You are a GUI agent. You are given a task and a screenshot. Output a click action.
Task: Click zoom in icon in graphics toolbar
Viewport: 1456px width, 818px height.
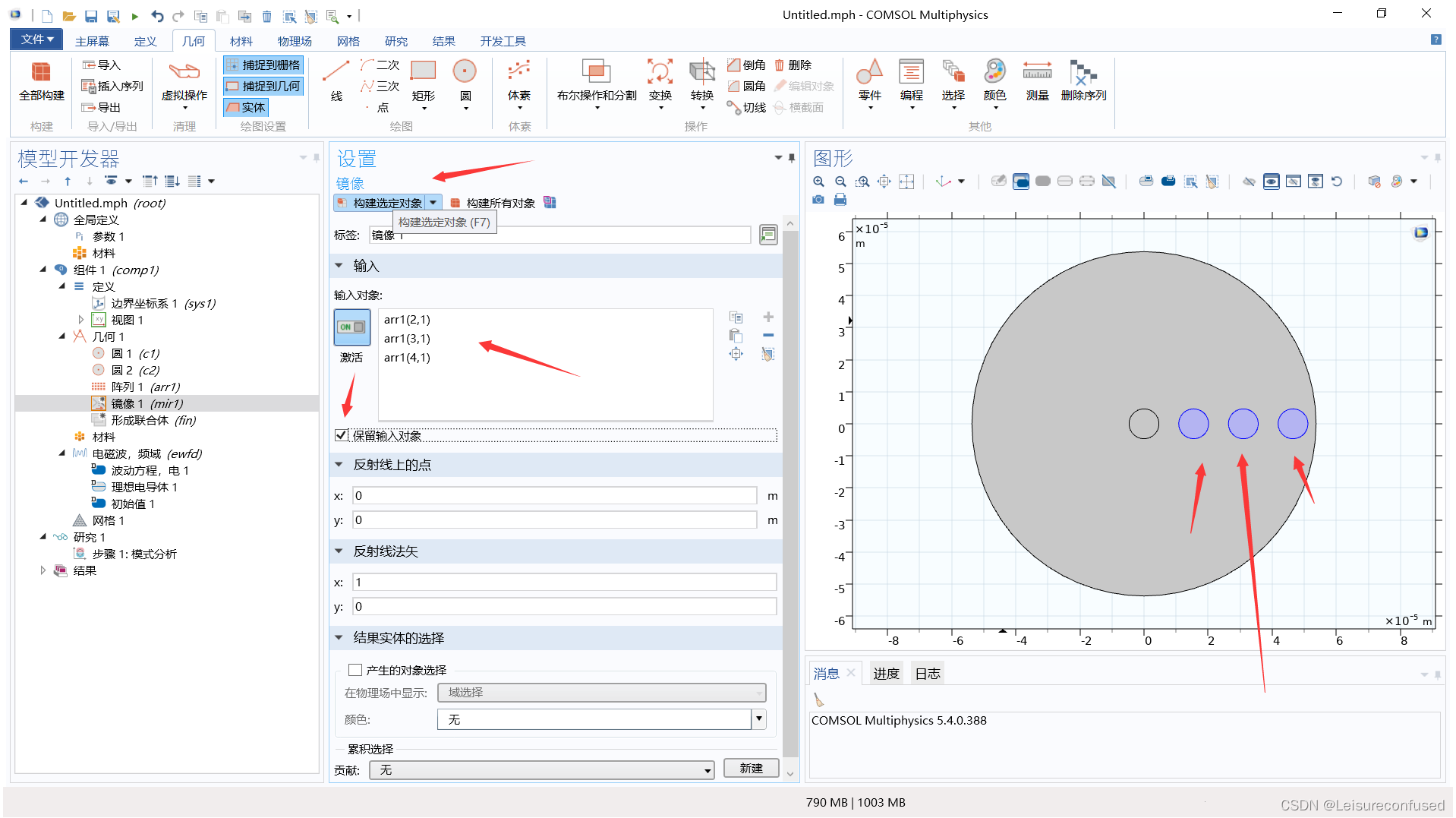(818, 182)
